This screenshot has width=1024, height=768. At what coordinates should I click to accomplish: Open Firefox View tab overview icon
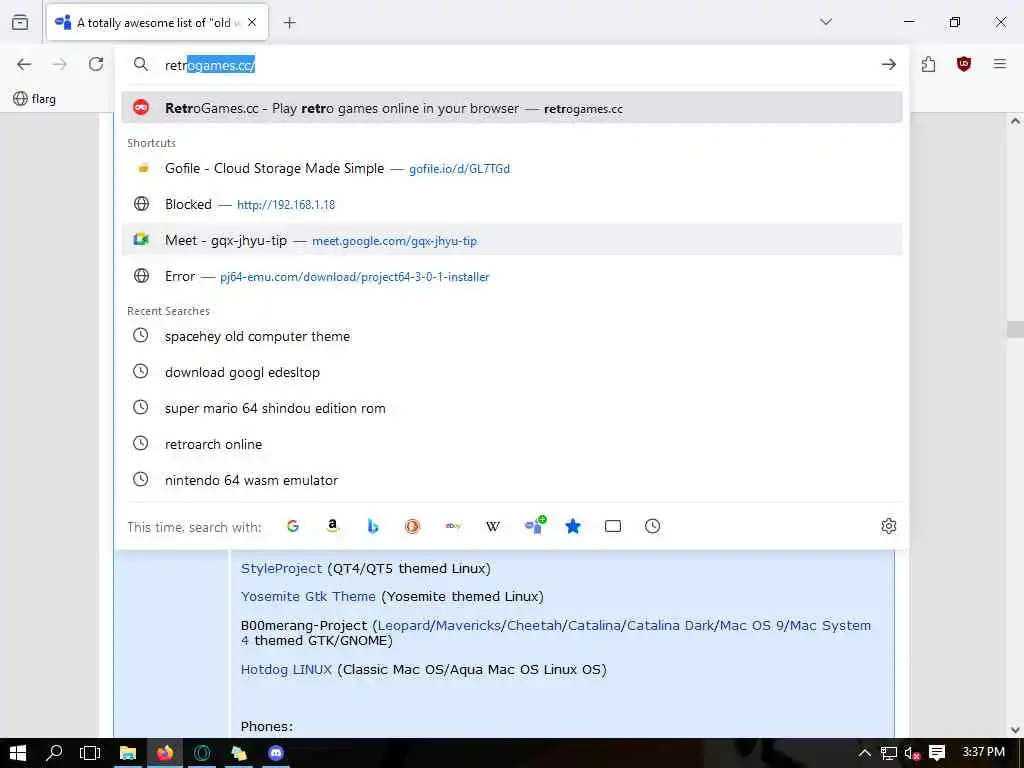coord(20,22)
